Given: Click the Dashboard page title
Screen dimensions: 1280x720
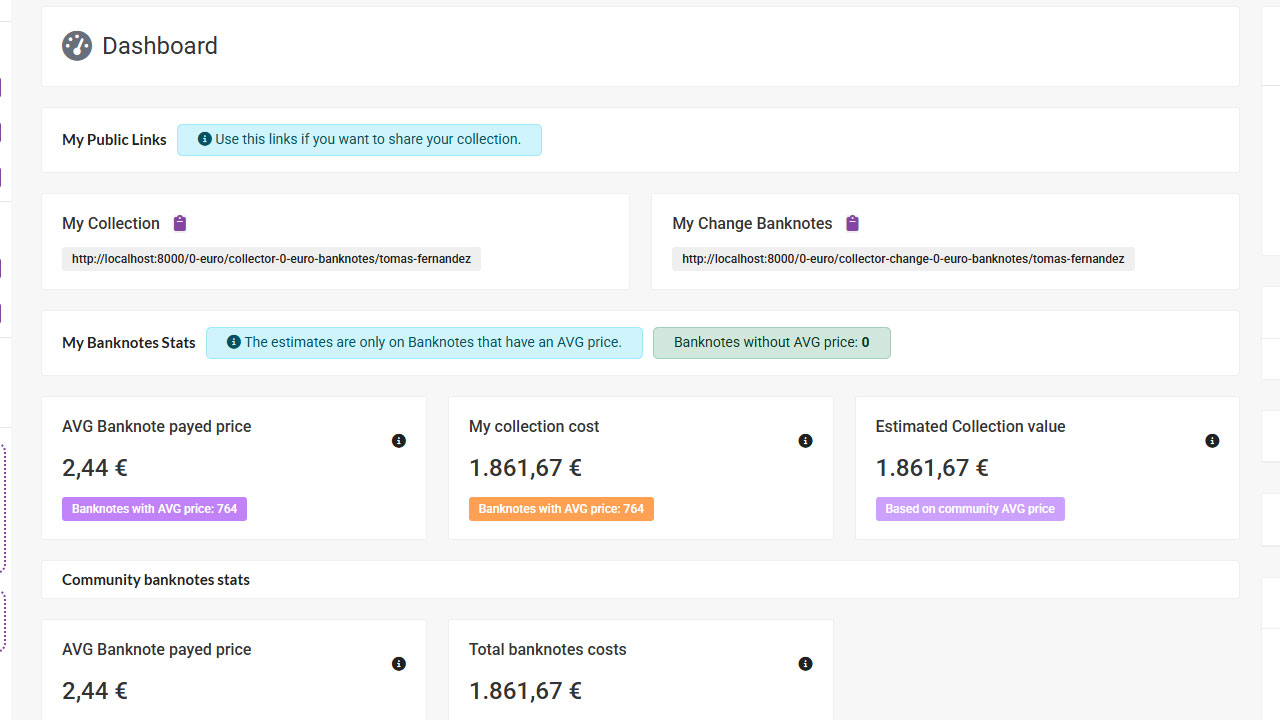Looking at the screenshot, I should tap(160, 46).
